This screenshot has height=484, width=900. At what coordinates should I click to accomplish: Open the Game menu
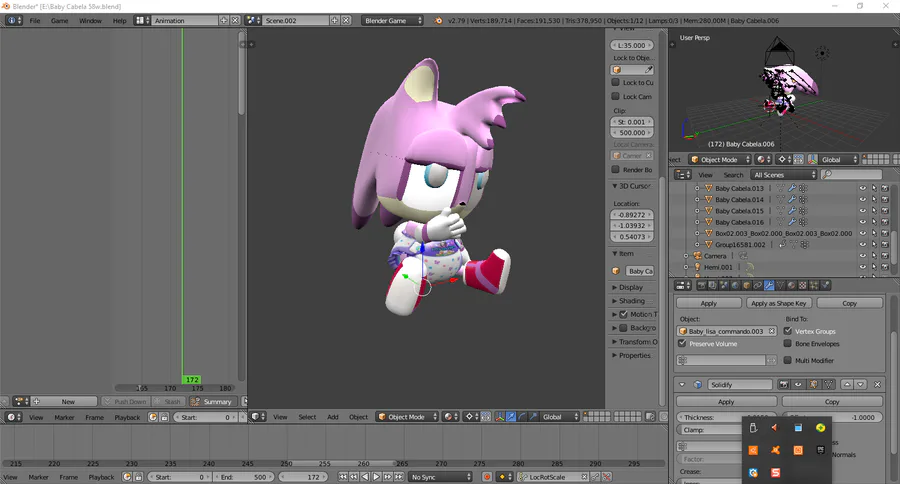59,21
